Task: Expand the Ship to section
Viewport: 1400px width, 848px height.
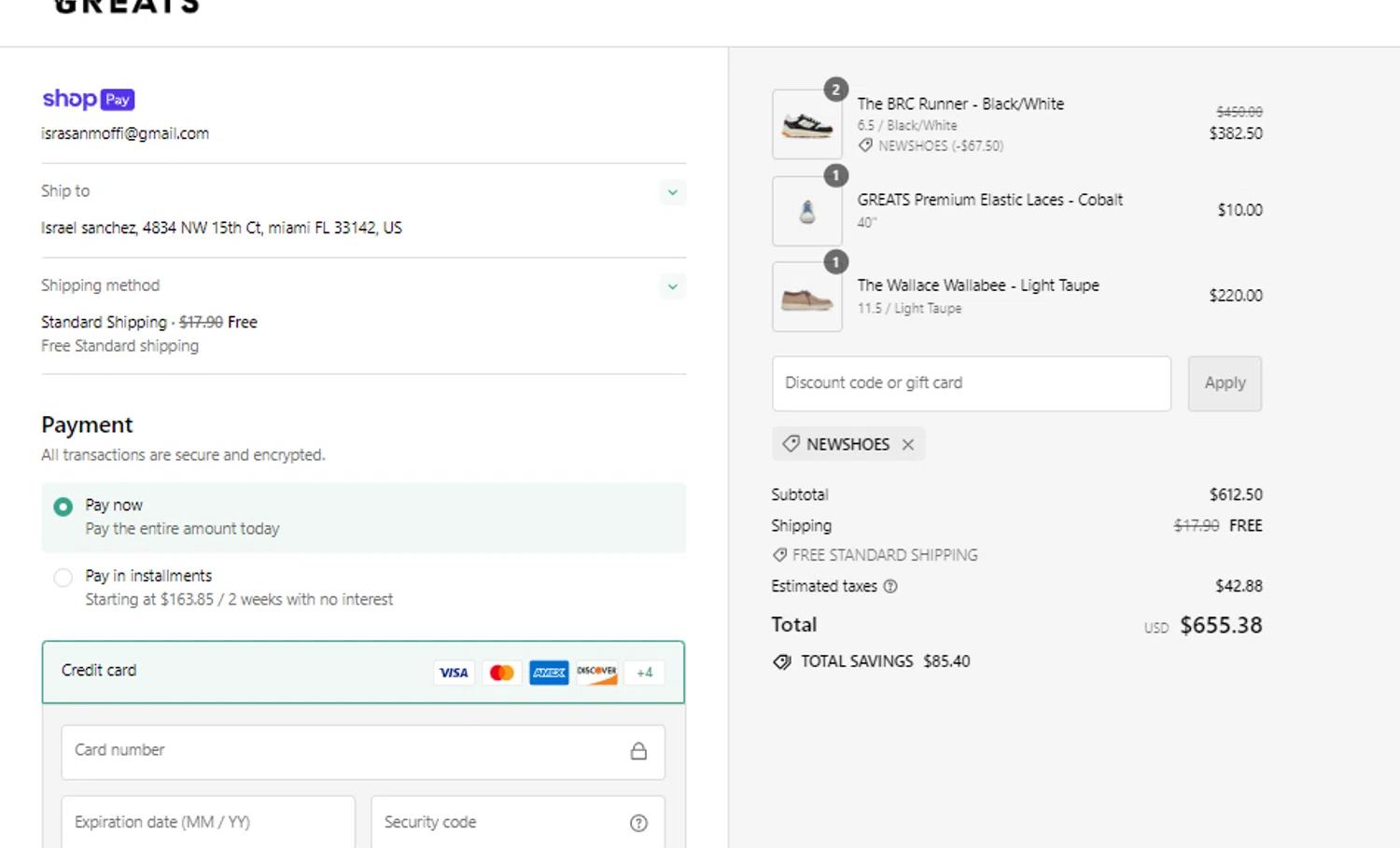Action: pyautogui.click(x=672, y=192)
